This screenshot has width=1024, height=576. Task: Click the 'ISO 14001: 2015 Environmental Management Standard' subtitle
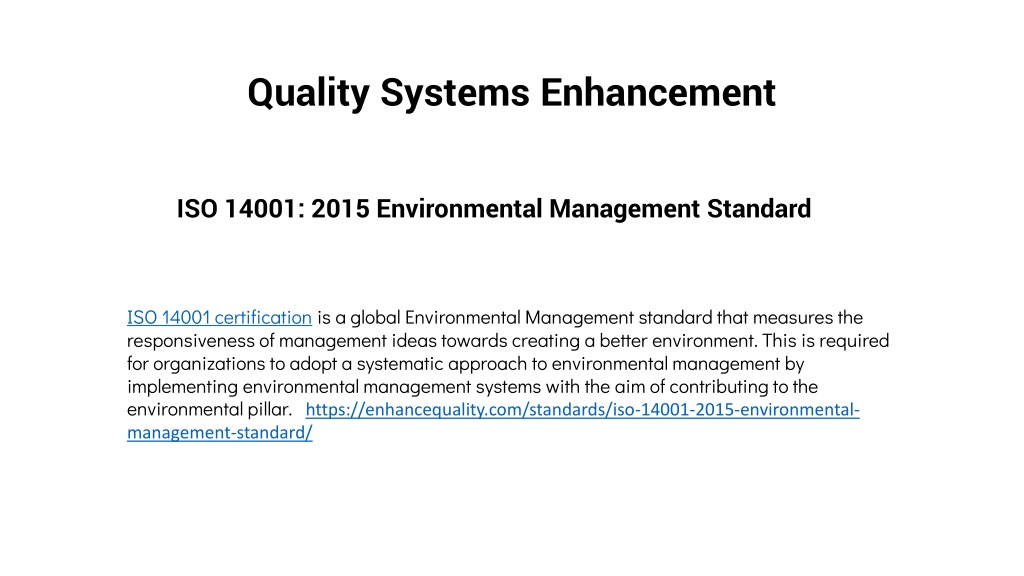pos(494,209)
